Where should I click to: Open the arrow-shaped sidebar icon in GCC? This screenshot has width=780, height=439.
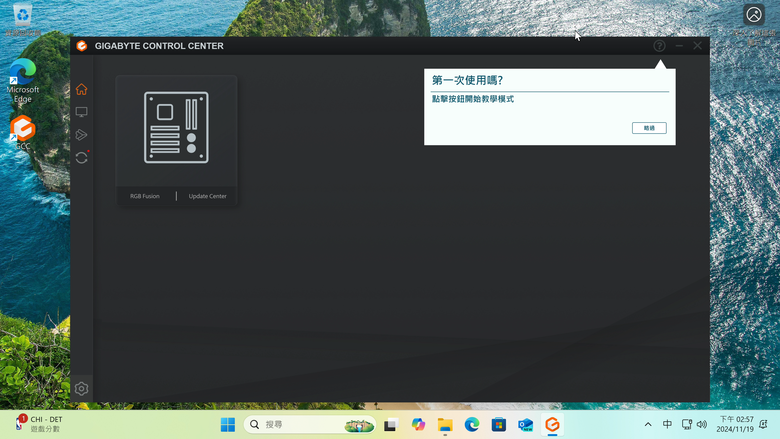[82, 135]
